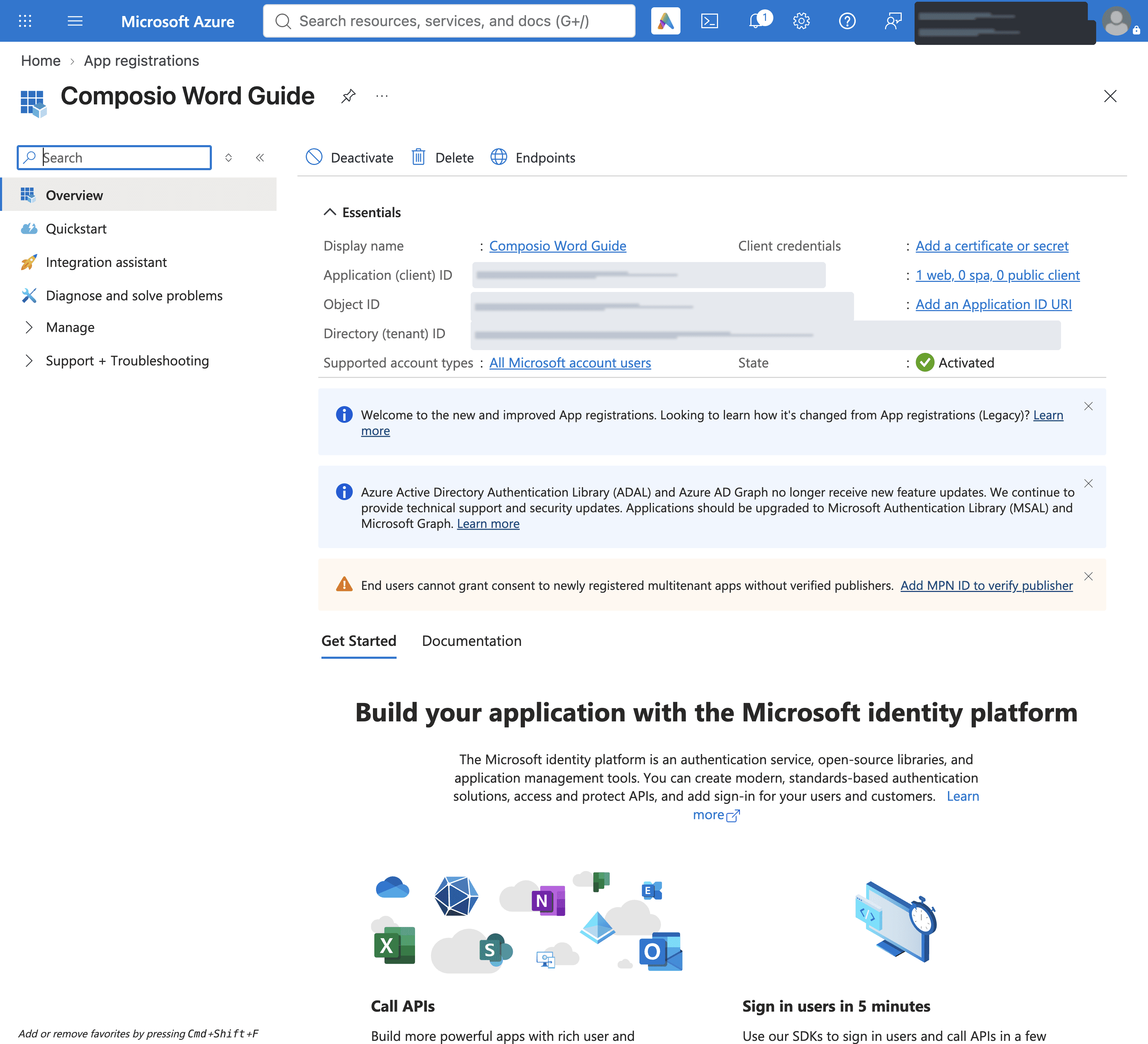The width and height of the screenshot is (1148, 1044).
Task: Go to Home breadcrumb
Action: pyautogui.click(x=40, y=61)
